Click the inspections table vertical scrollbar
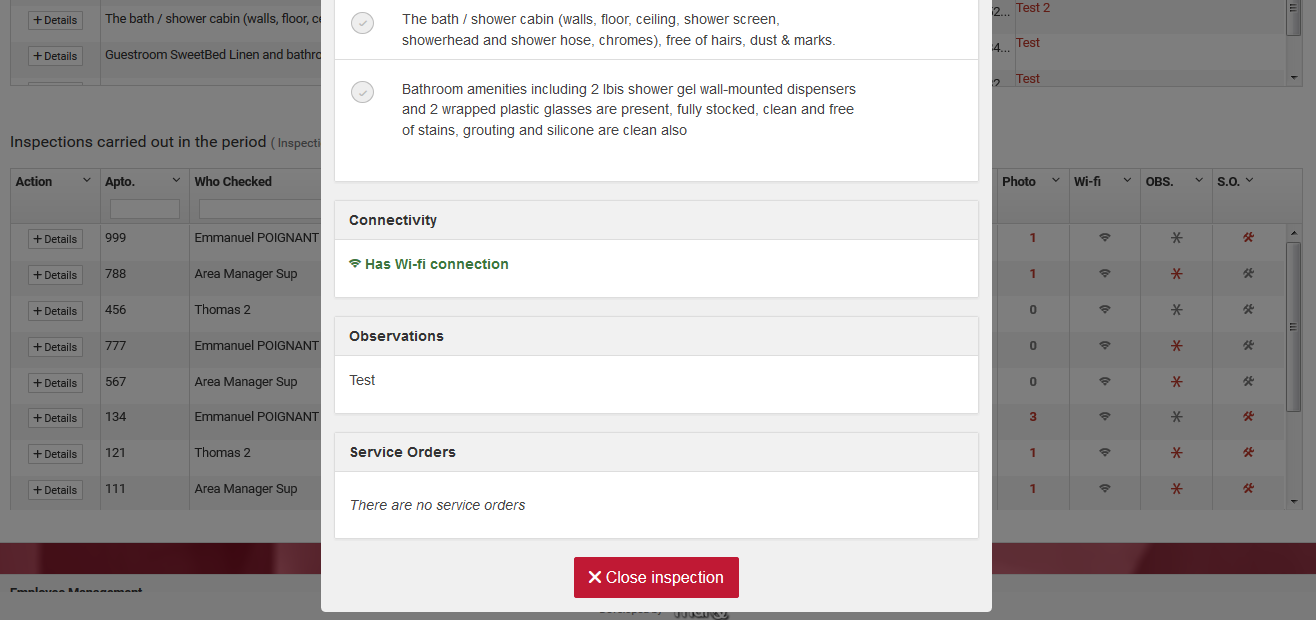 tap(1294, 330)
